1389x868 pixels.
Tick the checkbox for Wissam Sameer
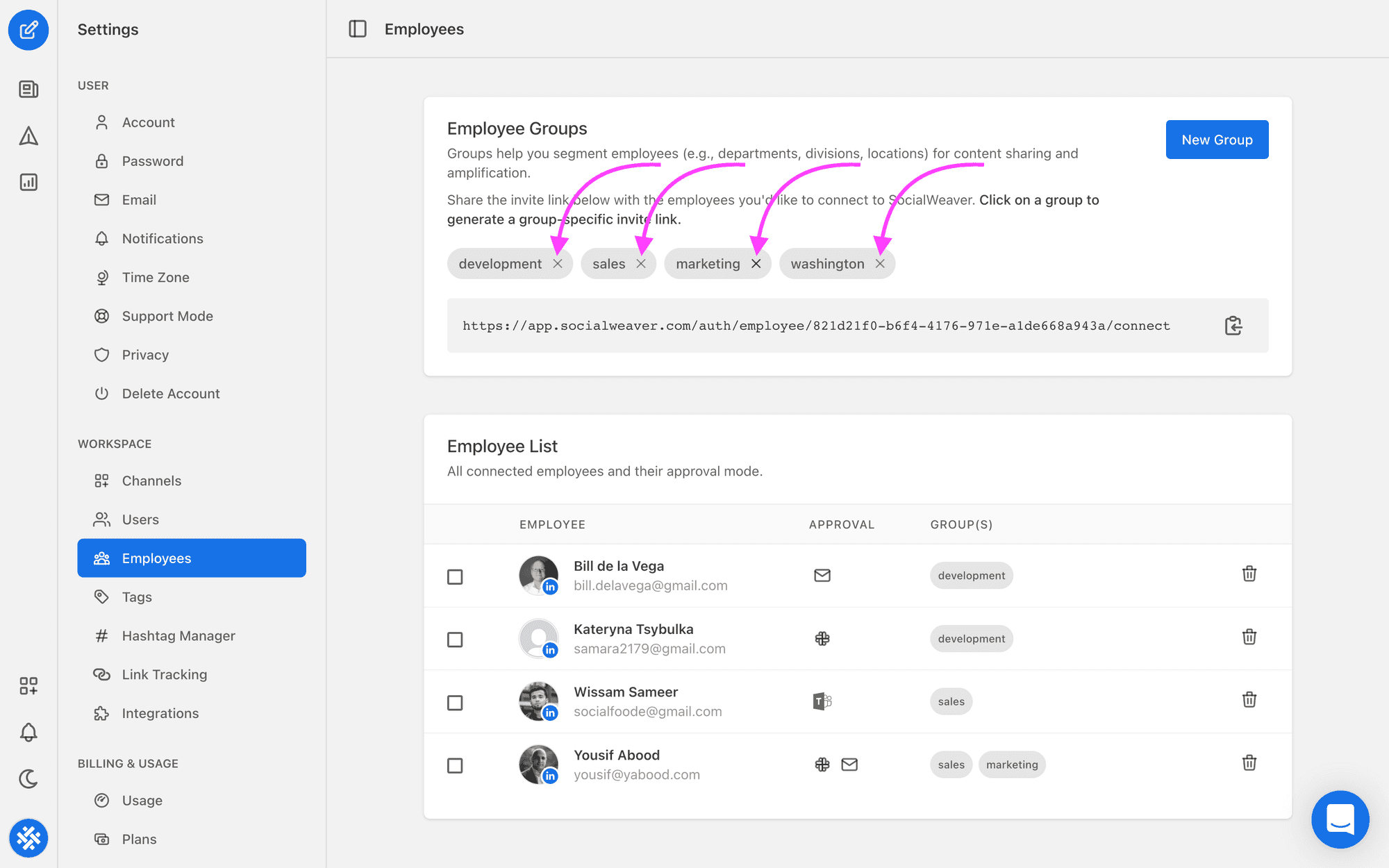[x=455, y=703]
